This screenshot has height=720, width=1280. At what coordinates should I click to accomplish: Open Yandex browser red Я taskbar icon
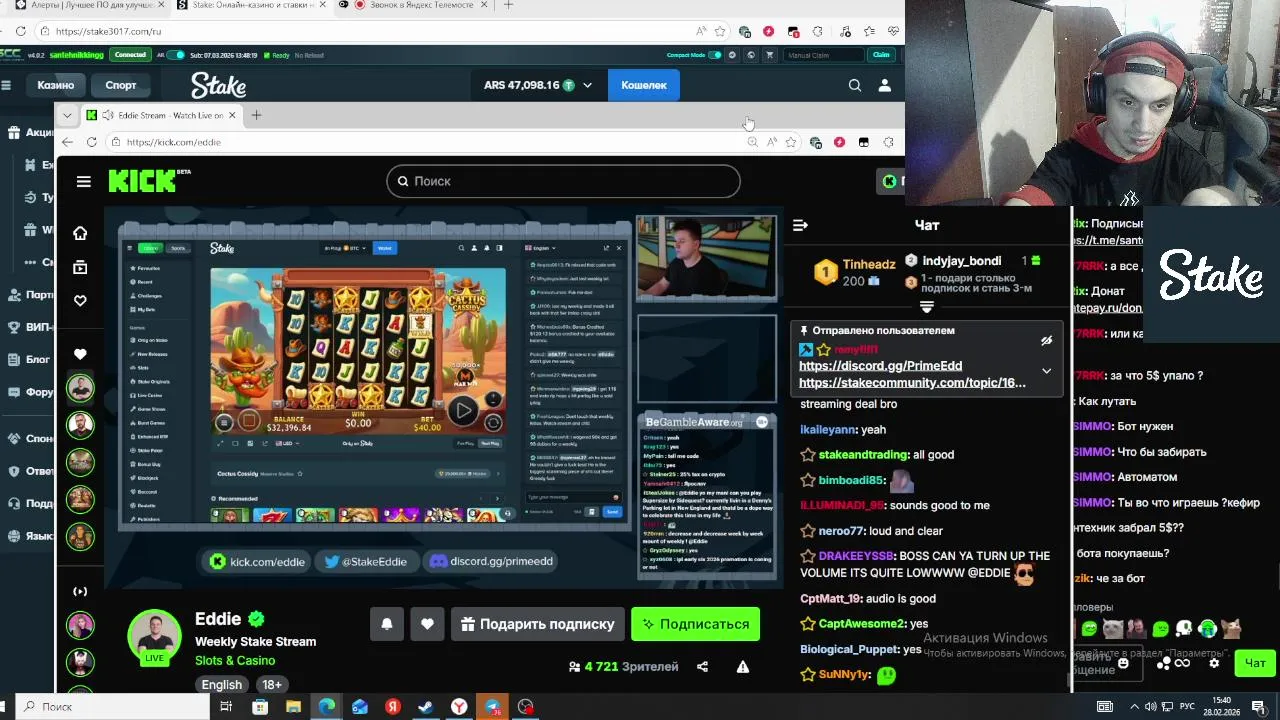[x=393, y=707]
